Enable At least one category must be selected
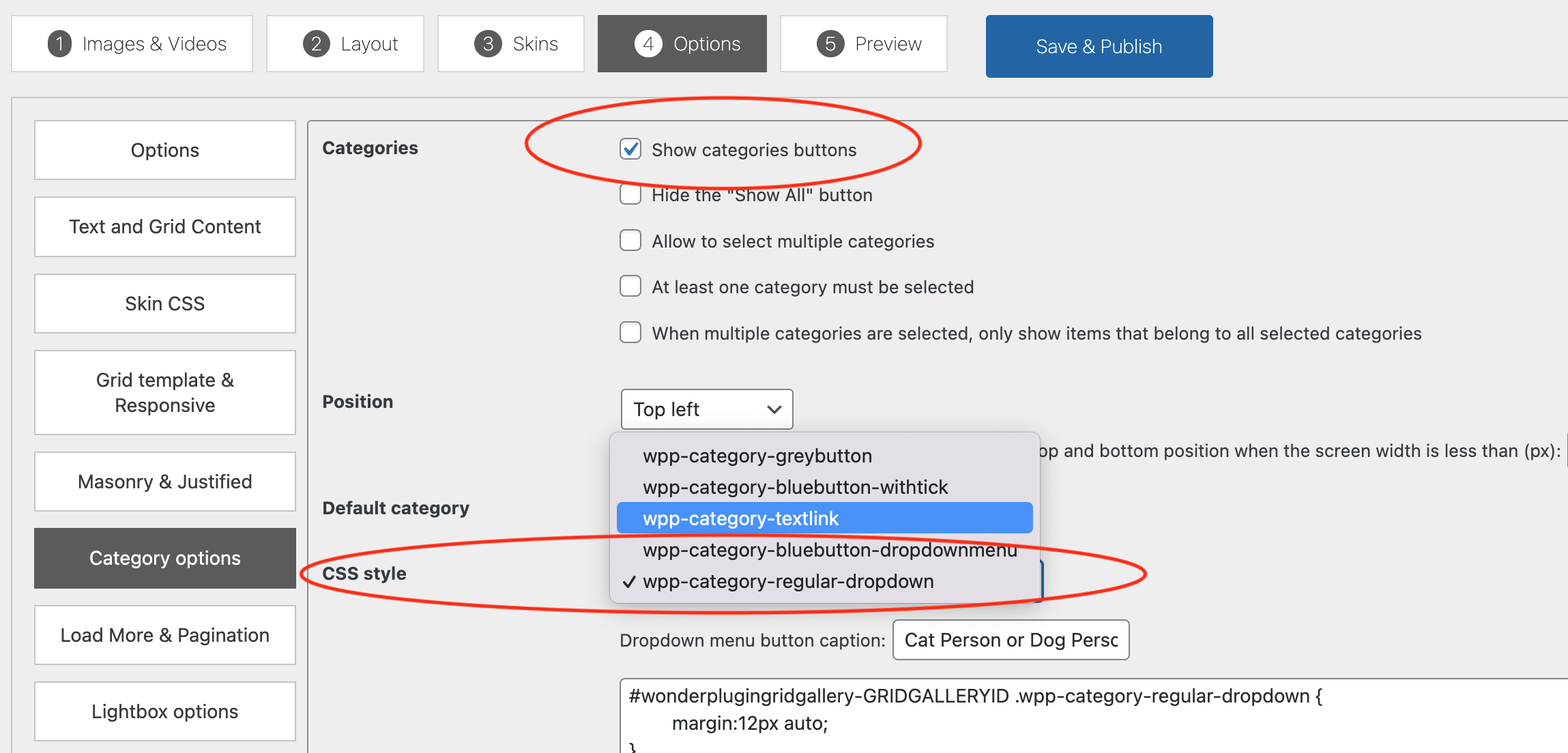 click(630, 286)
